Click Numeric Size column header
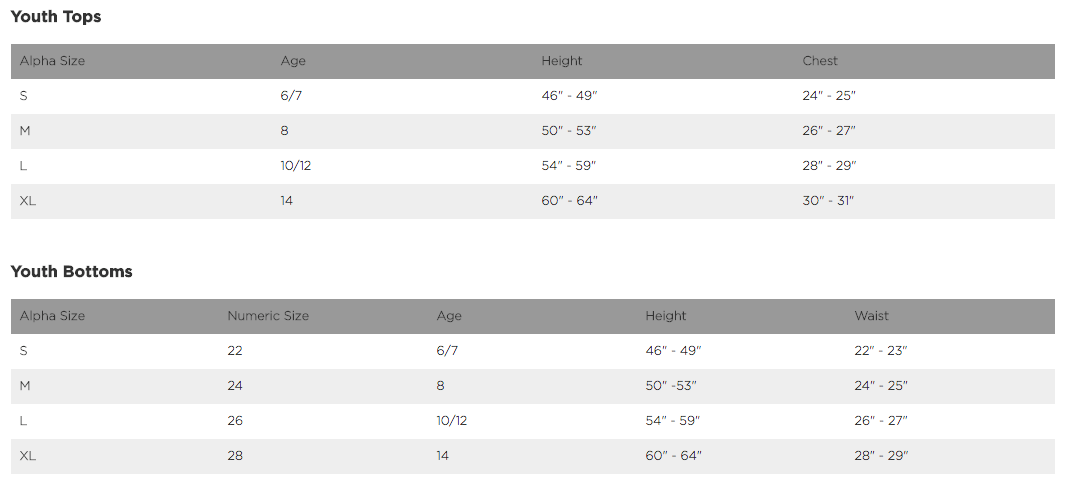 click(x=268, y=316)
